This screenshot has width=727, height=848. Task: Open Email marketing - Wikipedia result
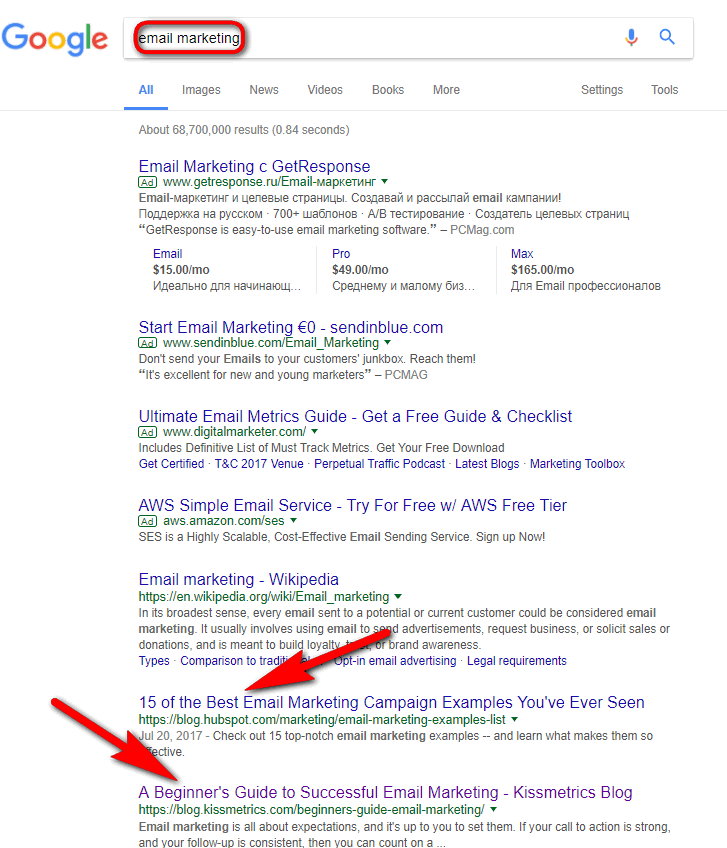point(239,579)
